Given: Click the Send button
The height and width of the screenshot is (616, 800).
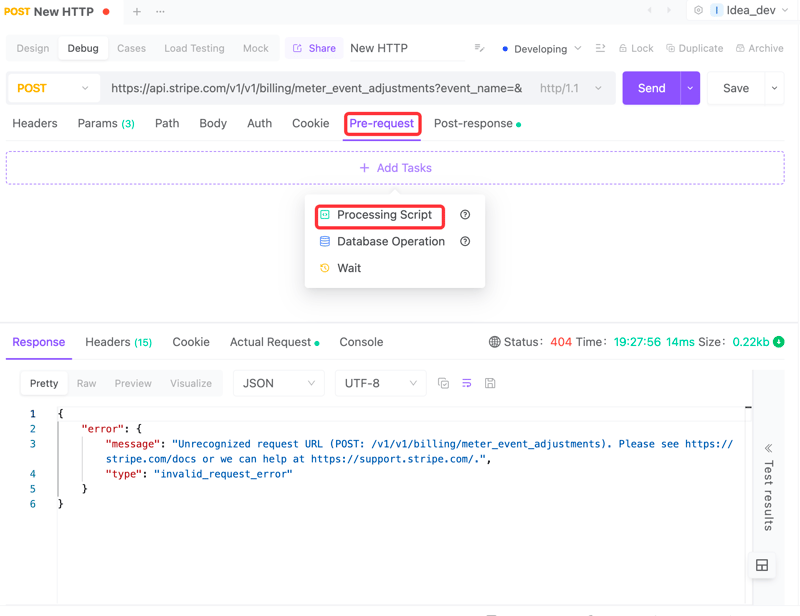Looking at the screenshot, I should click(x=651, y=88).
